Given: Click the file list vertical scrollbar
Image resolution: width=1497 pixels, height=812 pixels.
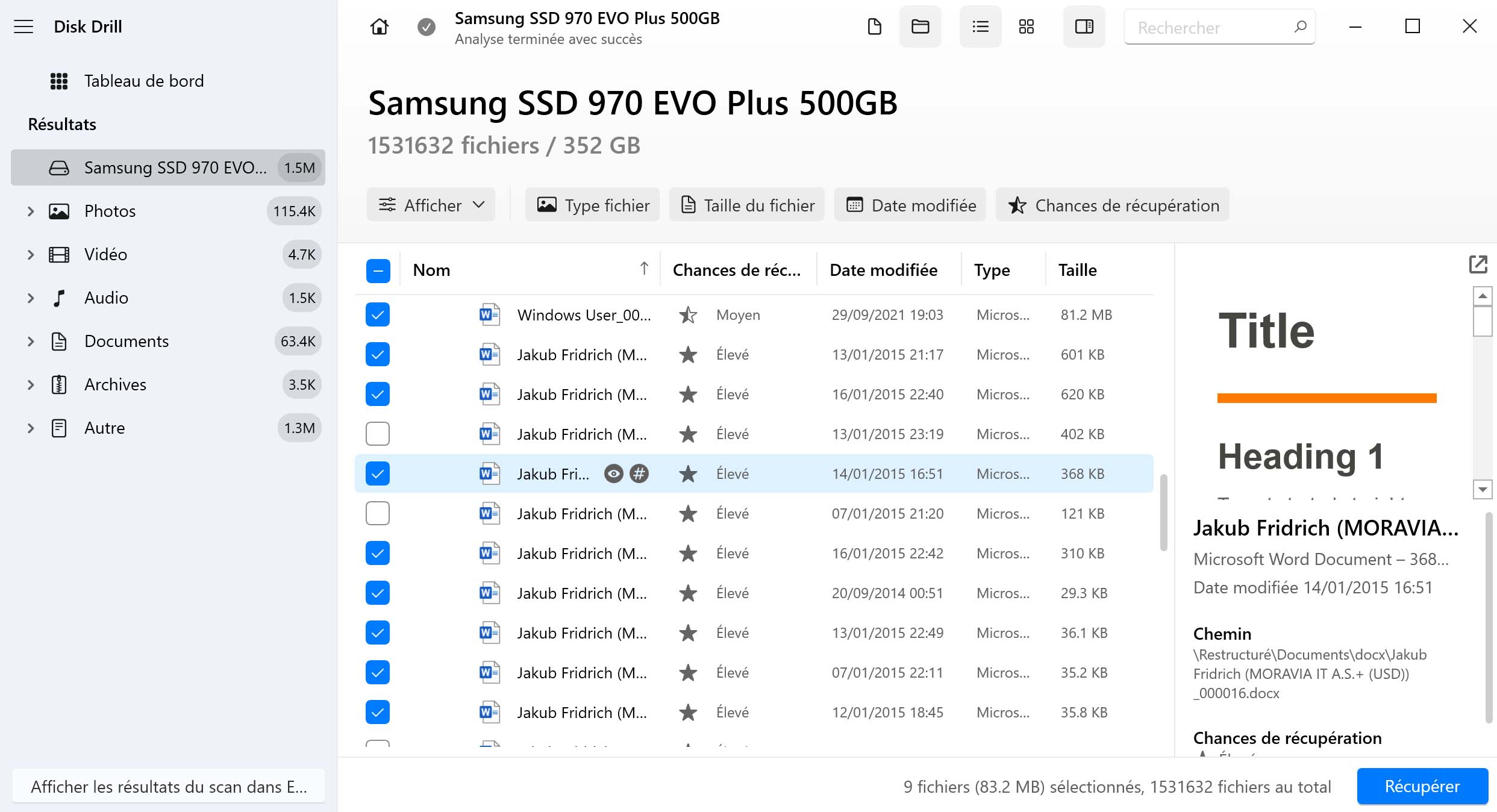Looking at the screenshot, I should point(1164,513).
